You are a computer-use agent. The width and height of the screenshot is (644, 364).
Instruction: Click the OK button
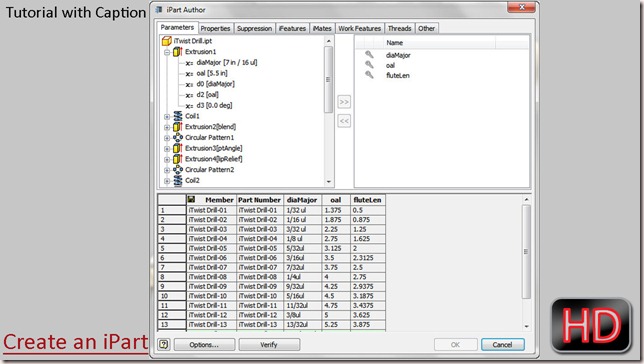pos(455,344)
